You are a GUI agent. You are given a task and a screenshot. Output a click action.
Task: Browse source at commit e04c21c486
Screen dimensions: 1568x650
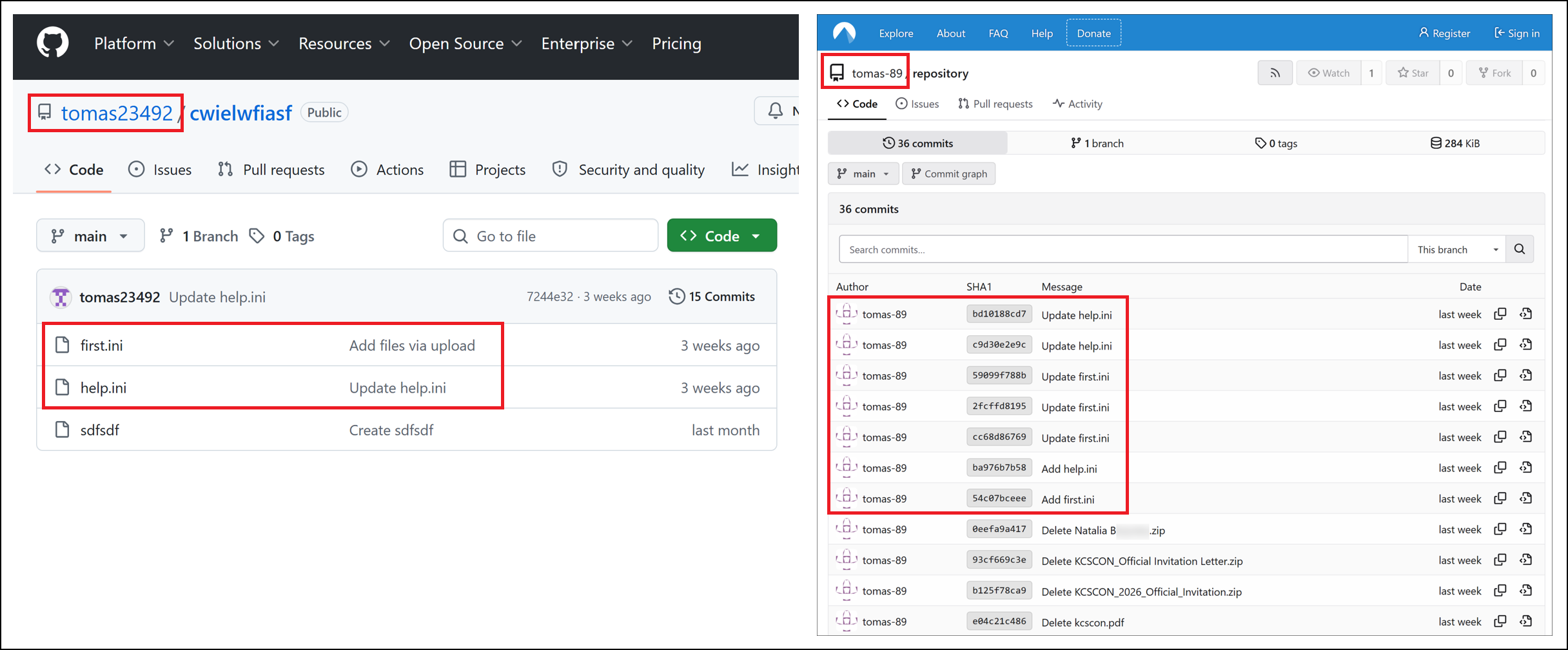[x=1525, y=622]
